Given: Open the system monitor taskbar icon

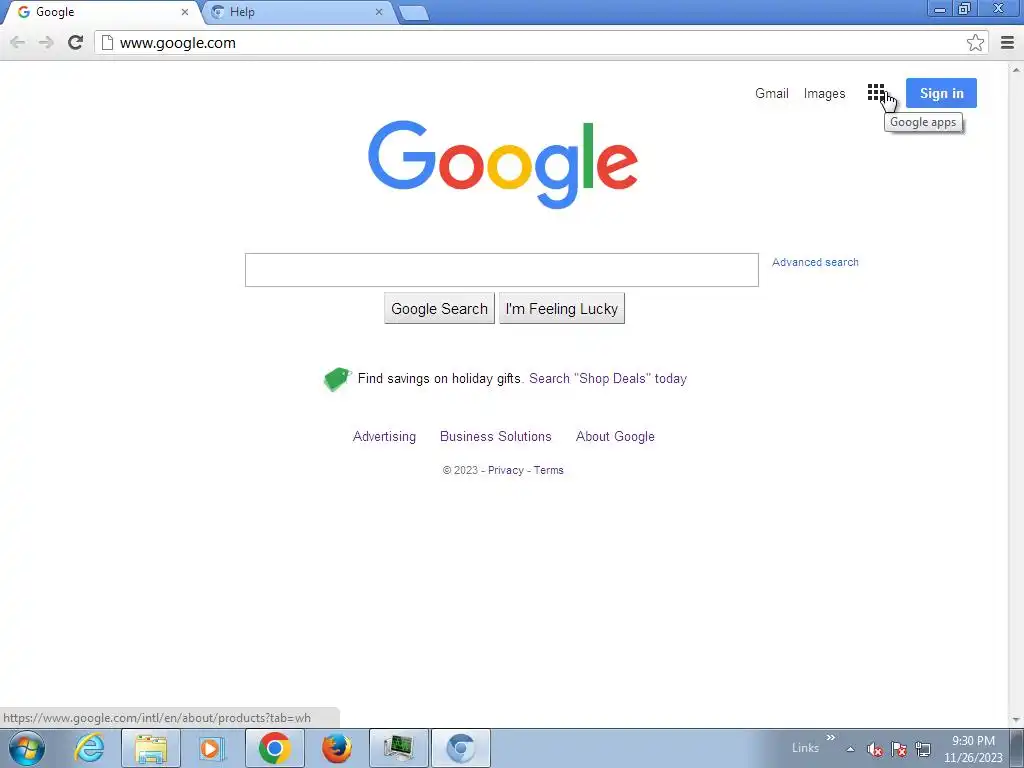Looking at the screenshot, I should (399, 748).
